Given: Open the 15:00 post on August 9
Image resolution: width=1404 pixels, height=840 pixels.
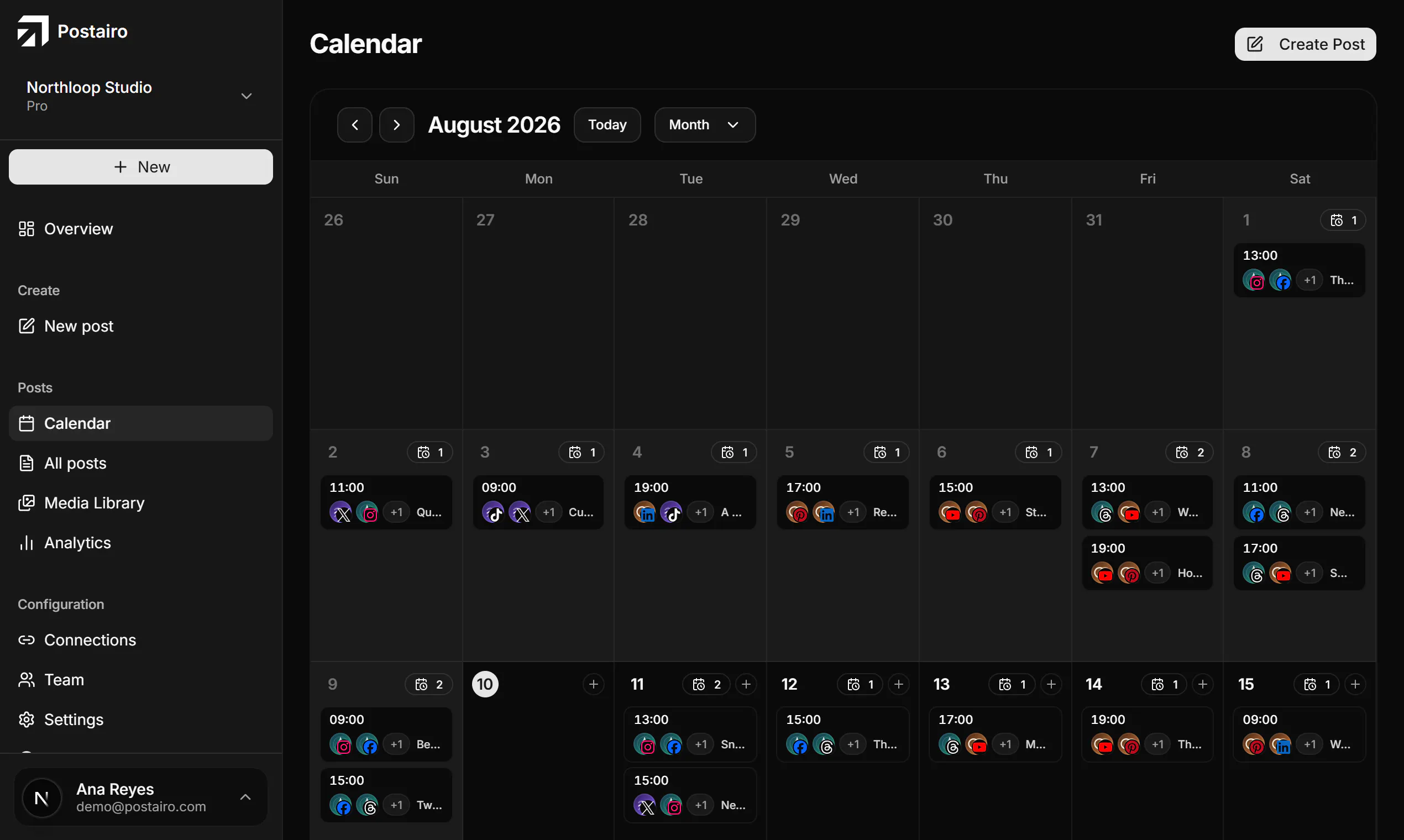Looking at the screenshot, I should point(386,795).
